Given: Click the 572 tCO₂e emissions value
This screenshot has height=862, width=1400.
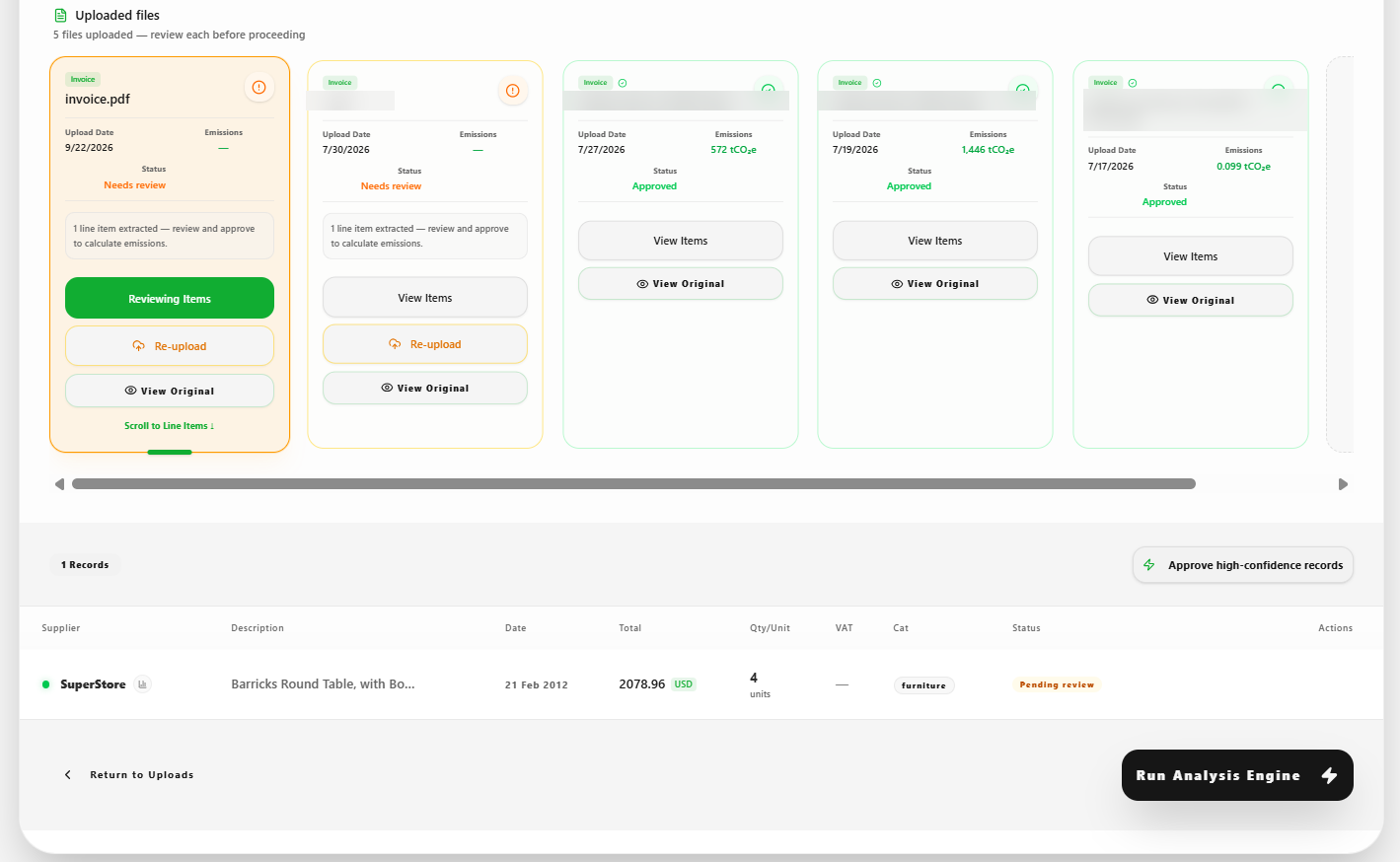Looking at the screenshot, I should coord(733,150).
